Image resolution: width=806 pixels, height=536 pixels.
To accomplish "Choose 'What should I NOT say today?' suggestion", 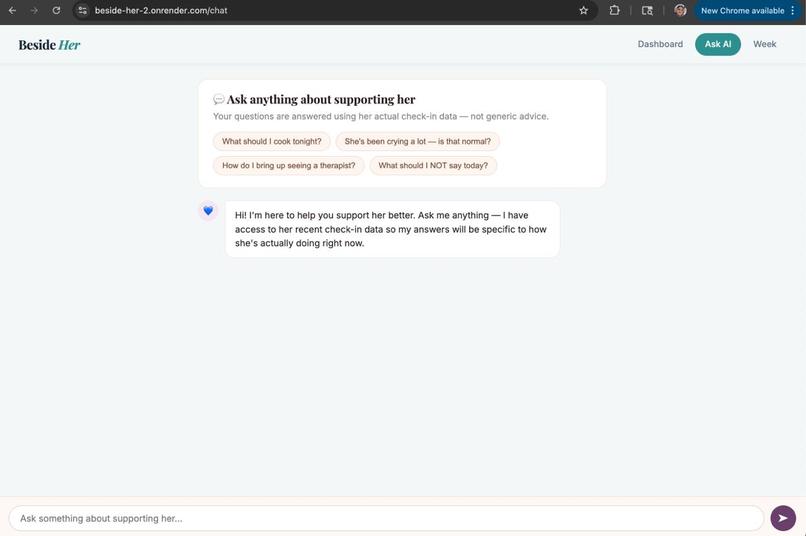I will (x=433, y=165).
